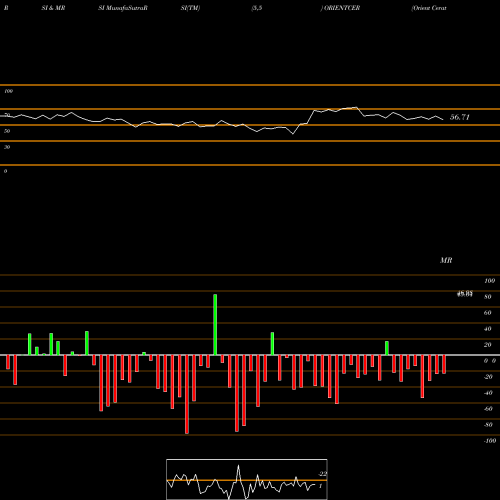Viewport: 500px width, 500px height.
Task: Click the MunafaSutra header text
Action: point(125,8)
